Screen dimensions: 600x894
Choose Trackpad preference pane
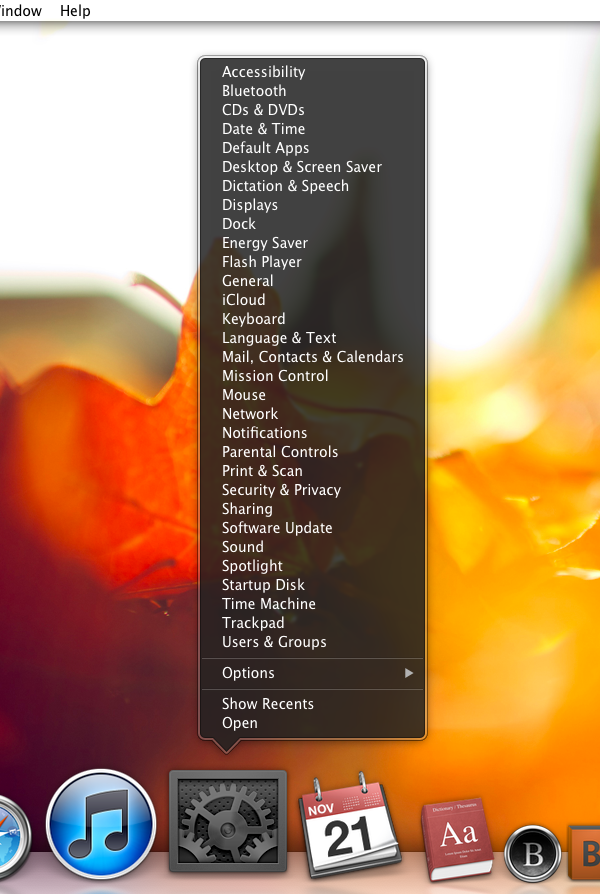pyautogui.click(x=253, y=623)
